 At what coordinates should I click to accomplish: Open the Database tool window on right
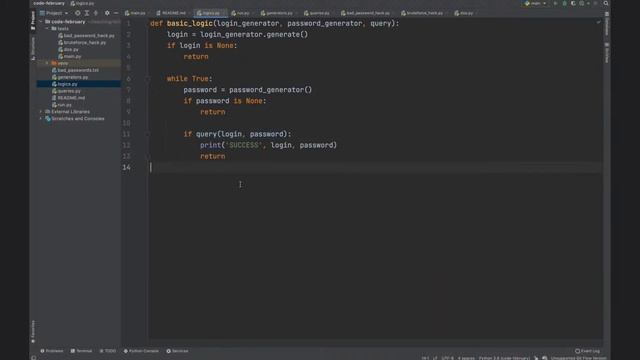607,24
